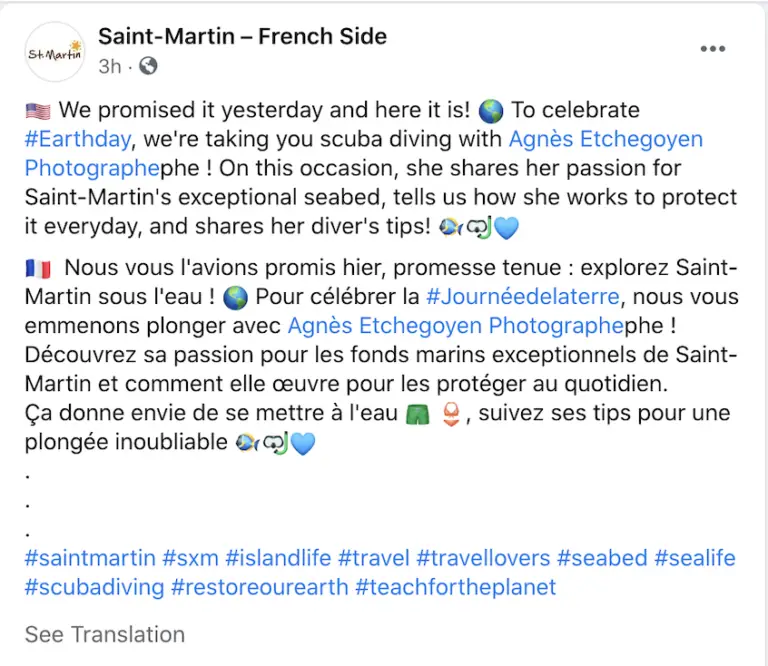
Task: Open the #Earthday hashtag
Action: pyautogui.click(x=78, y=139)
